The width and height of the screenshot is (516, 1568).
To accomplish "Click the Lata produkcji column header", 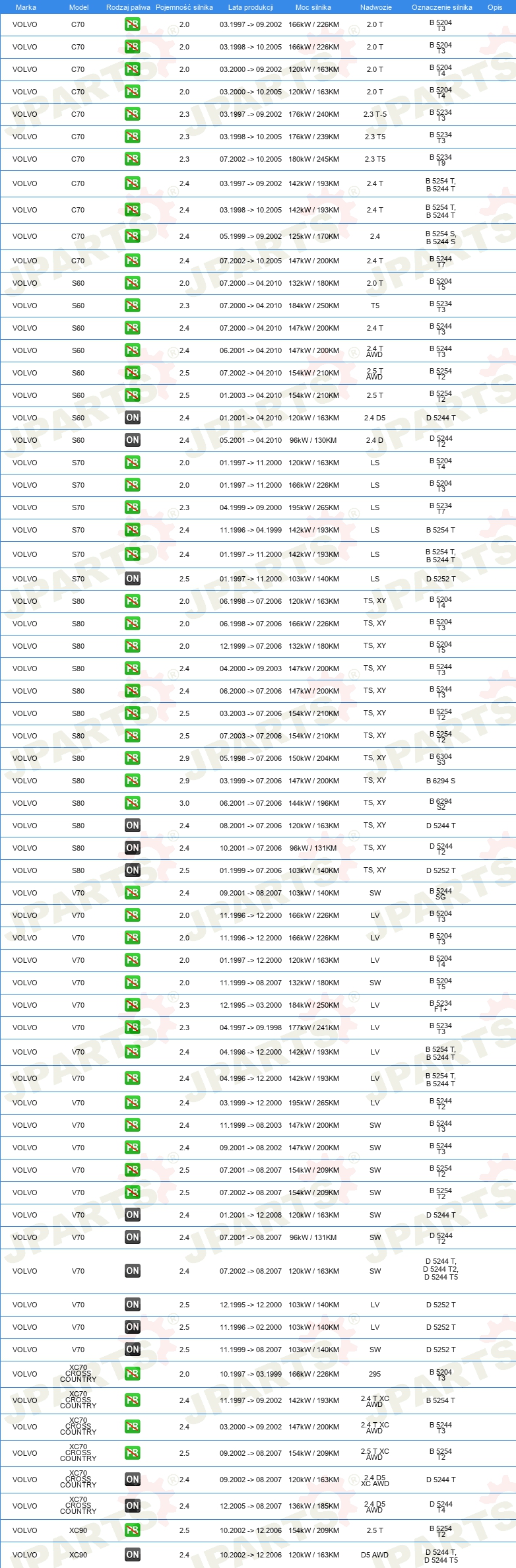I will 251,7.
